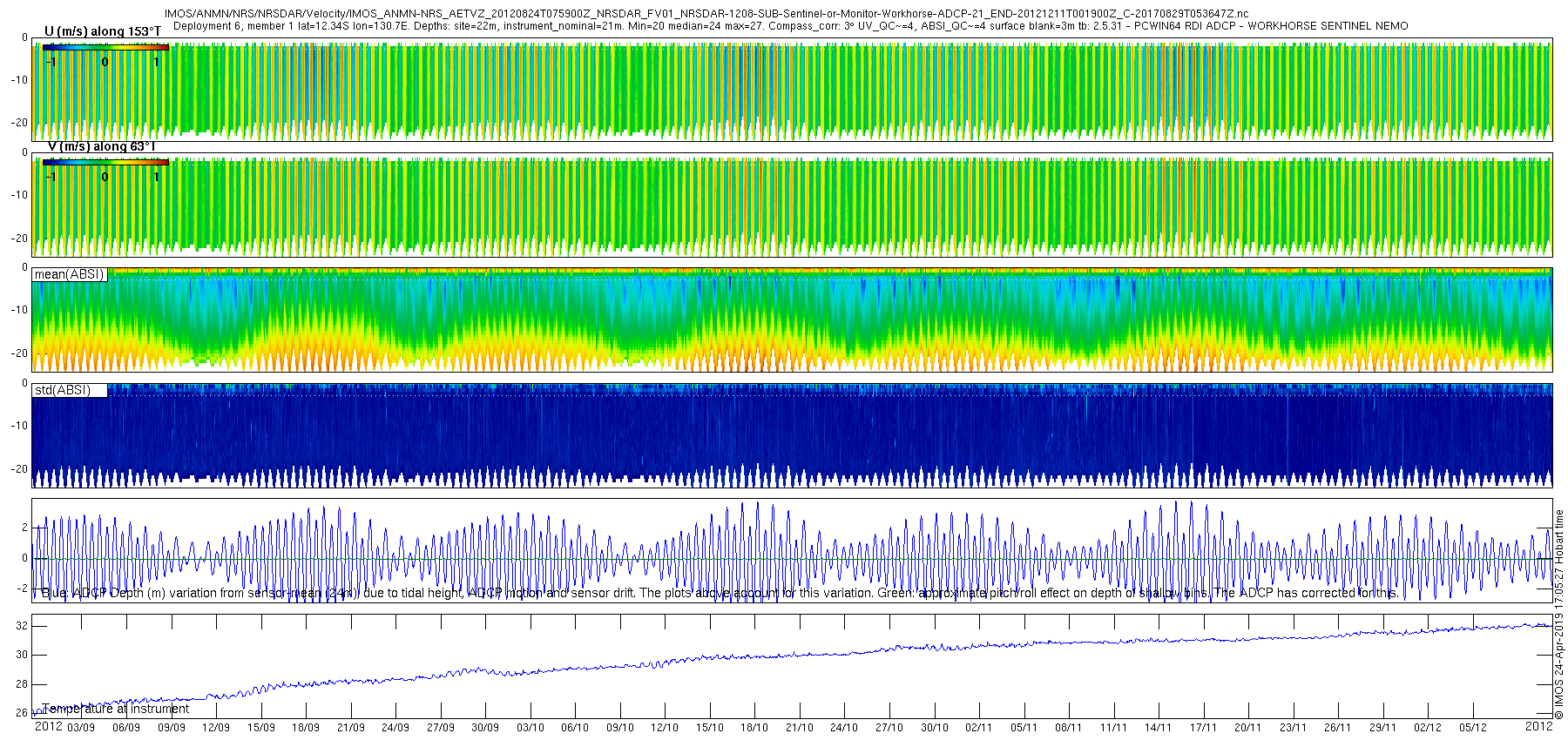Click the 21/10 date tick label
The image size is (1568, 740).
pos(800,728)
